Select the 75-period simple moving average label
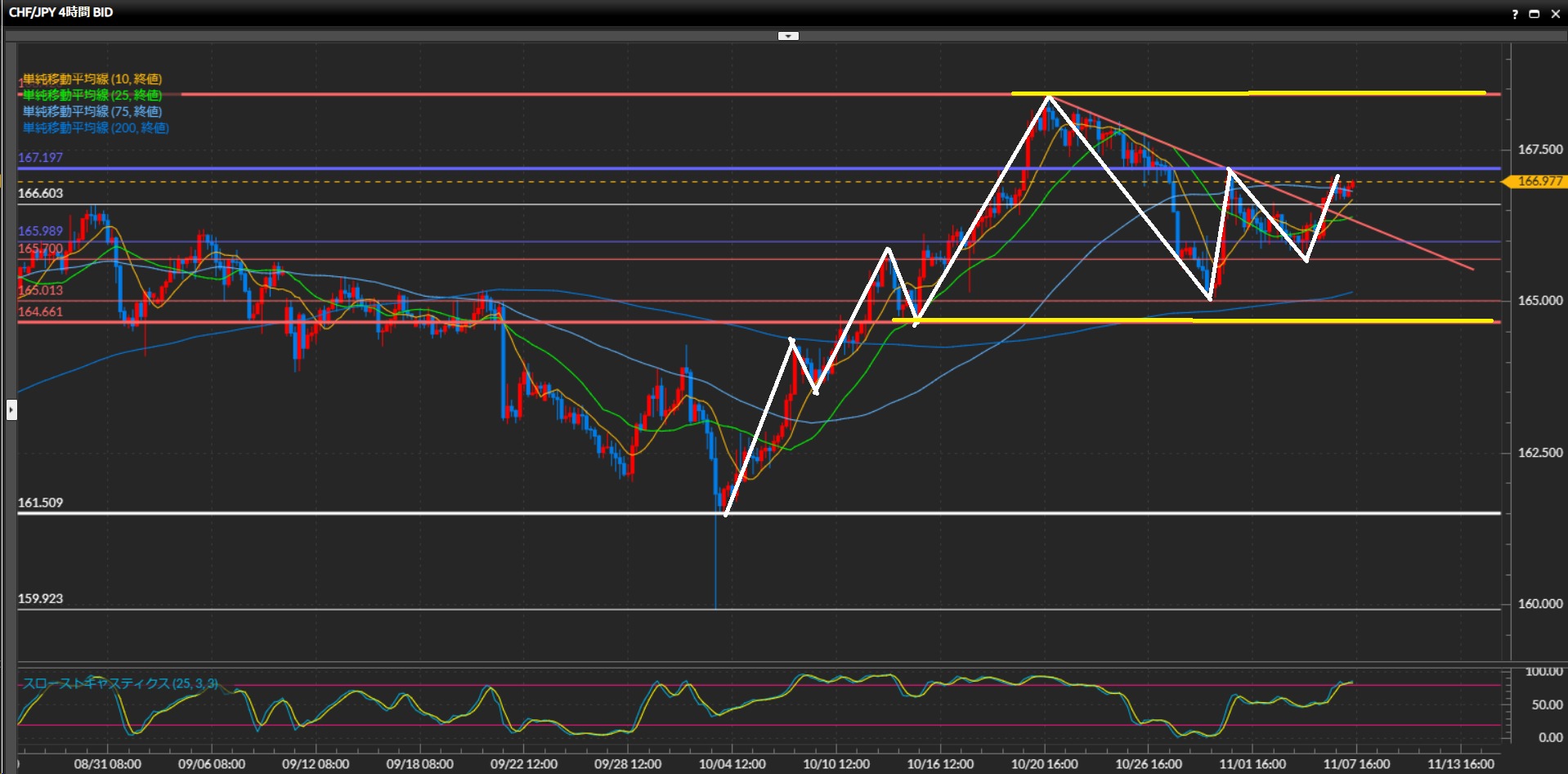This screenshot has height=774, width=1568. (x=92, y=112)
